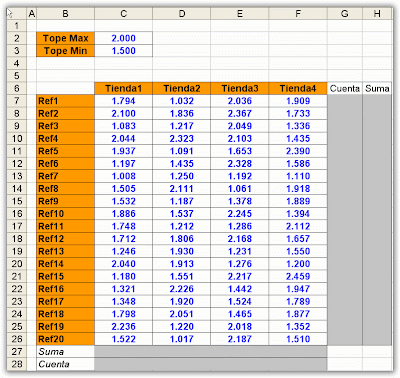Viewport: 400px width, 378px height.
Task: Click the Ref3 Tienda1 value 1.083
Action: [x=124, y=126]
